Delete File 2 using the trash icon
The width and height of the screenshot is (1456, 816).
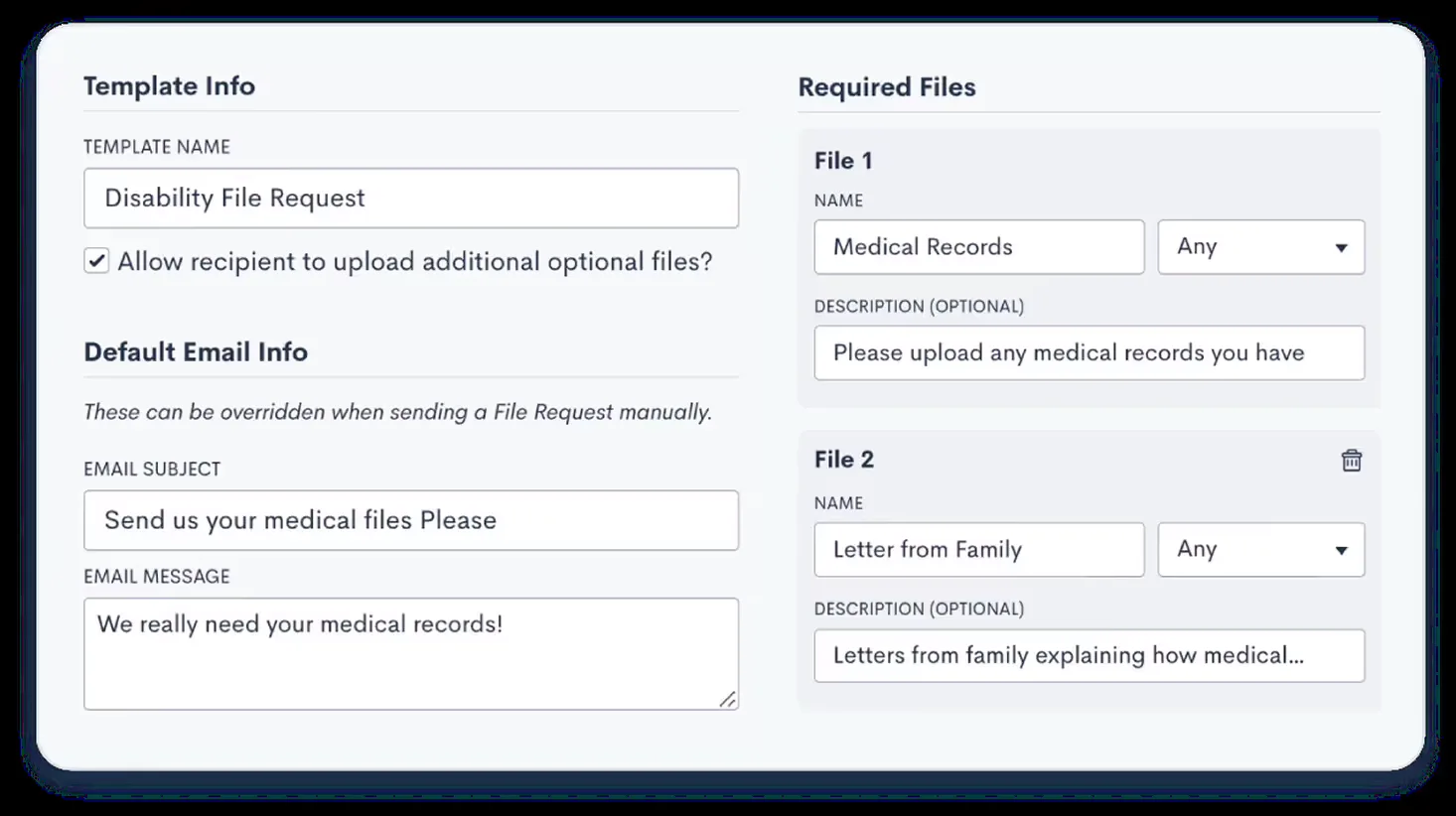tap(1351, 461)
